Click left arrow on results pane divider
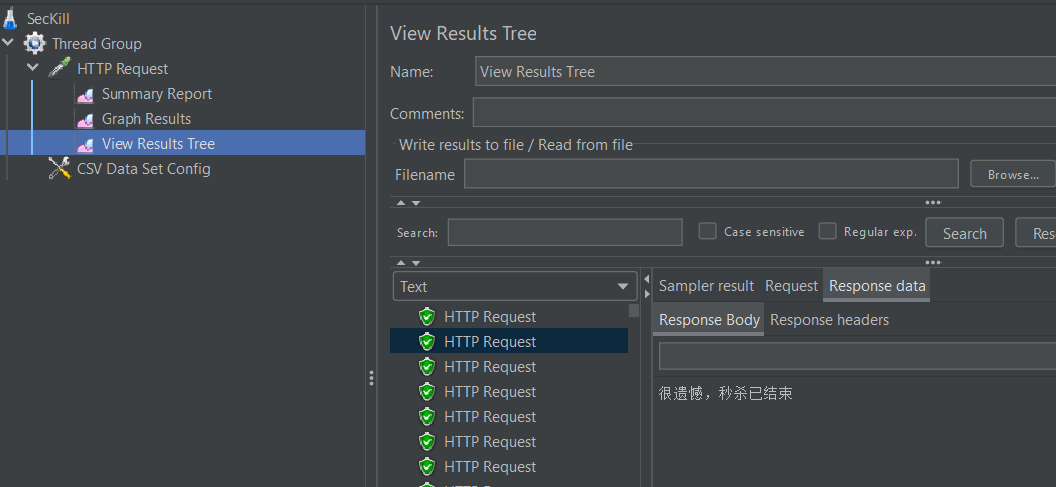 (x=647, y=280)
